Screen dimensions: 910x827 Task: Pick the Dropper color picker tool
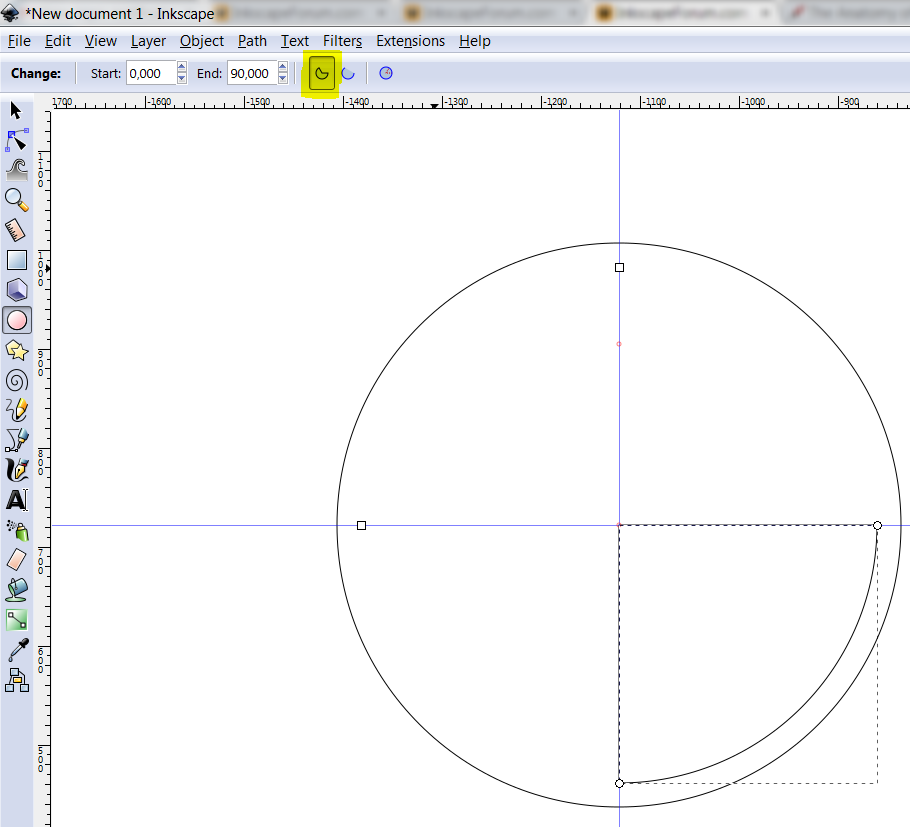[16, 649]
